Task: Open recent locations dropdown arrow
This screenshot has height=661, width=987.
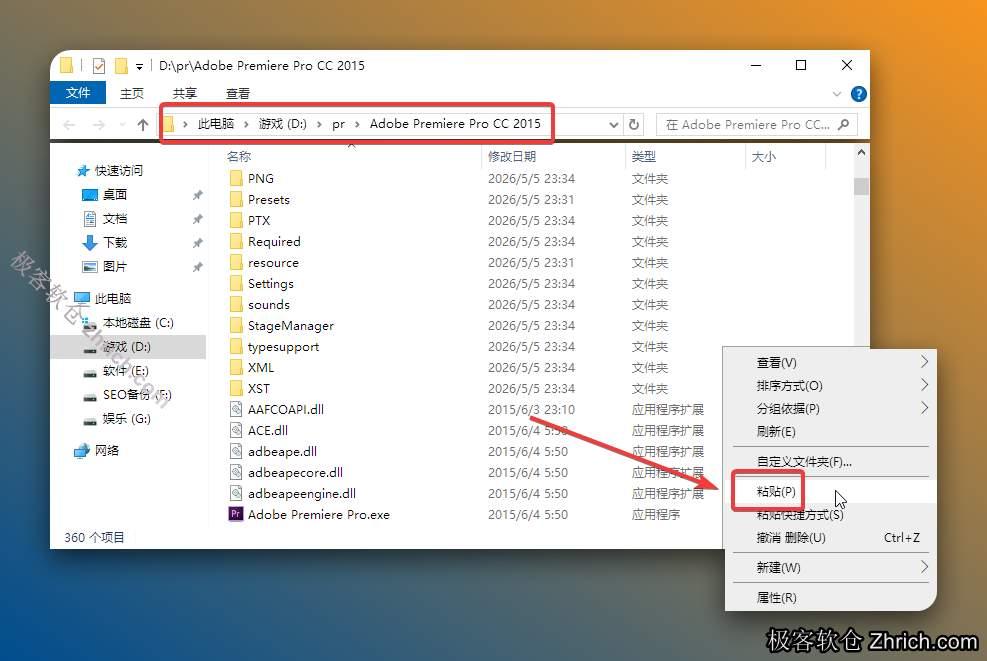Action: pyautogui.click(x=121, y=125)
